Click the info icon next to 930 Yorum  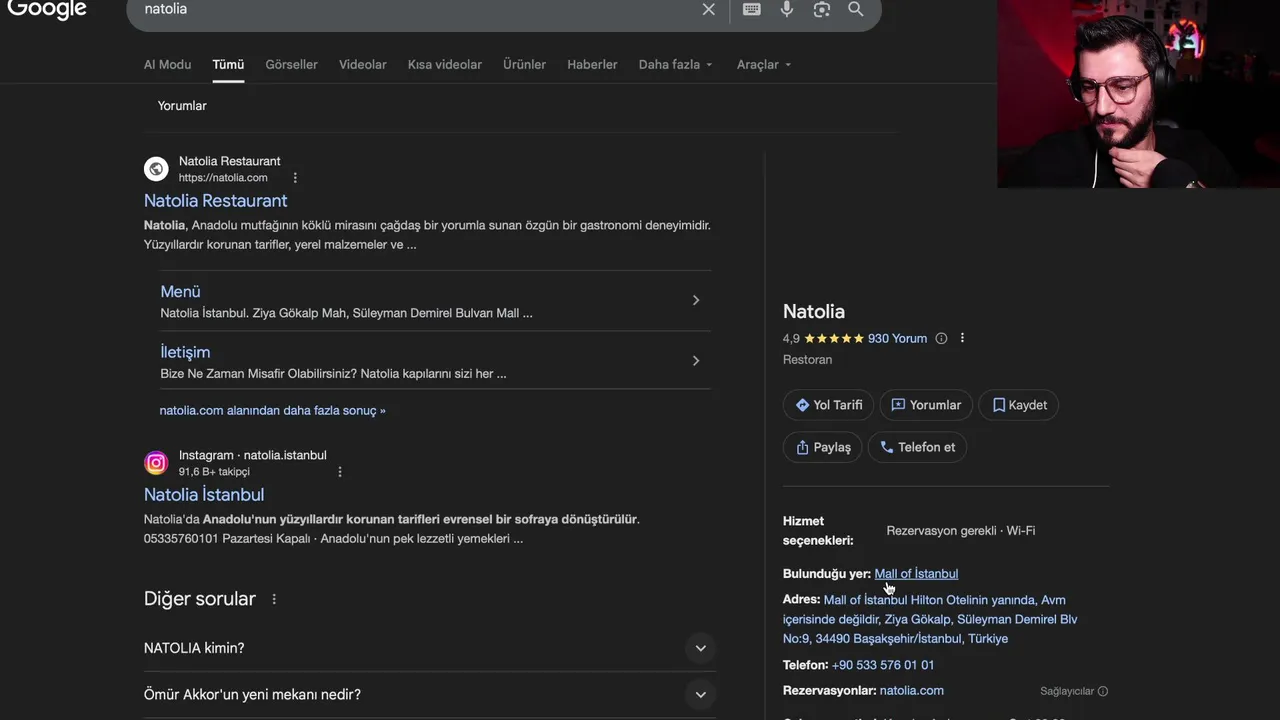(941, 339)
